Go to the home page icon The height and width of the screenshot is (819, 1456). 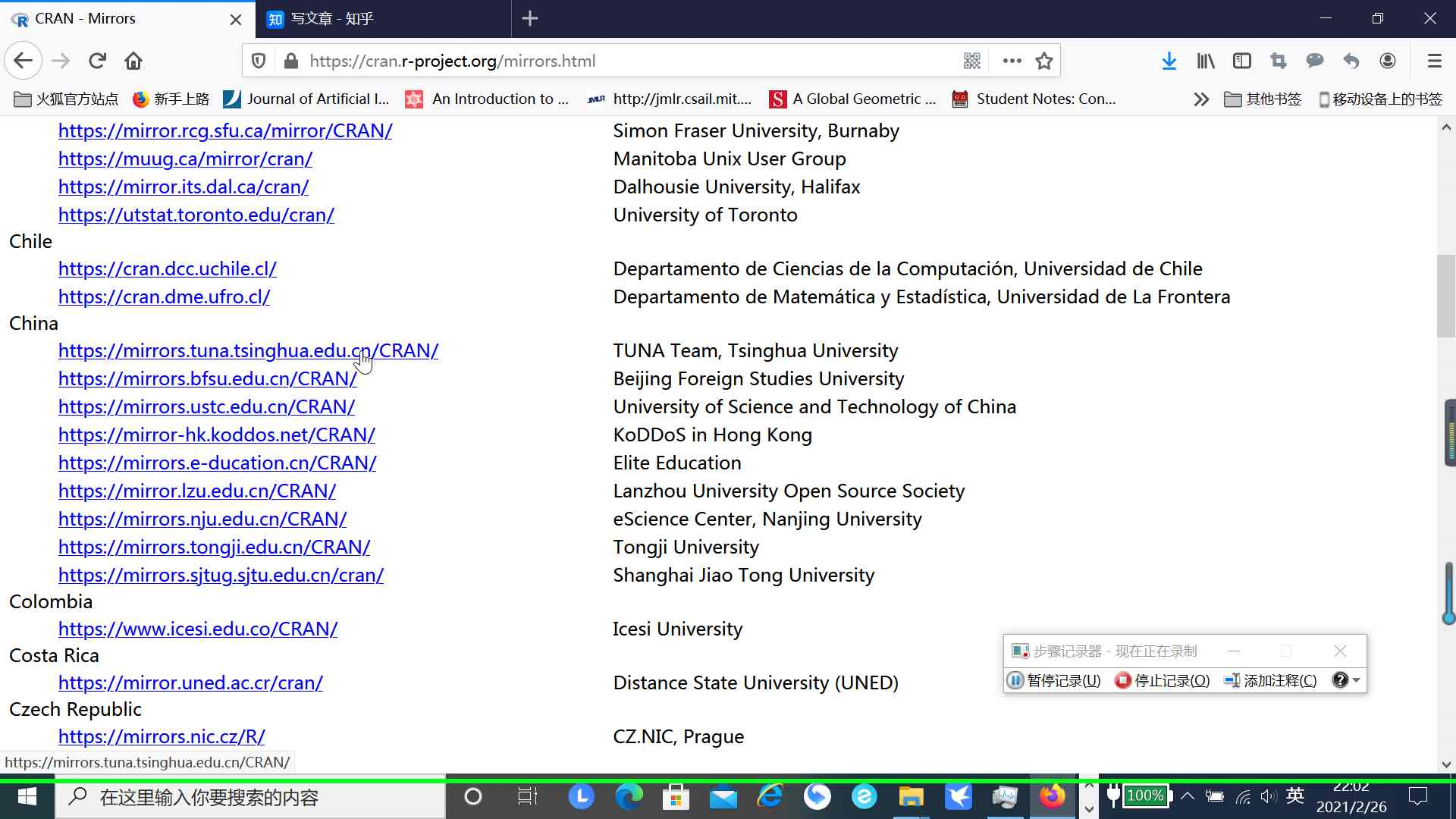coord(133,61)
